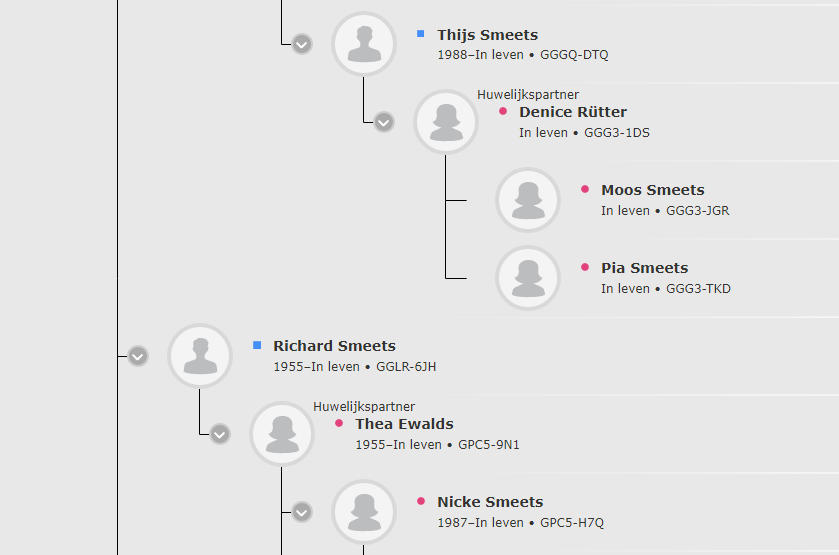Click the blue male marker beside Richard Smeets

point(257,345)
